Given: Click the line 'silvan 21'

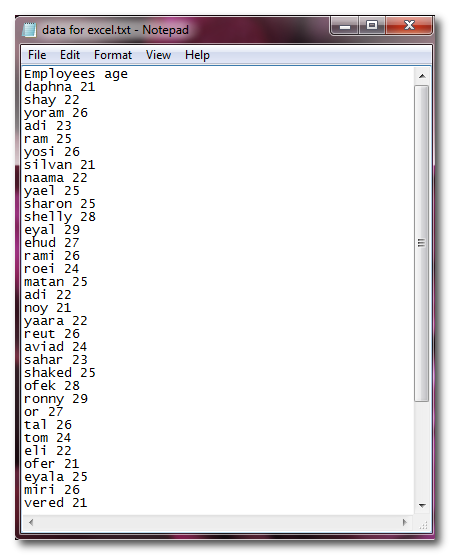Looking at the screenshot, I should (59, 165).
